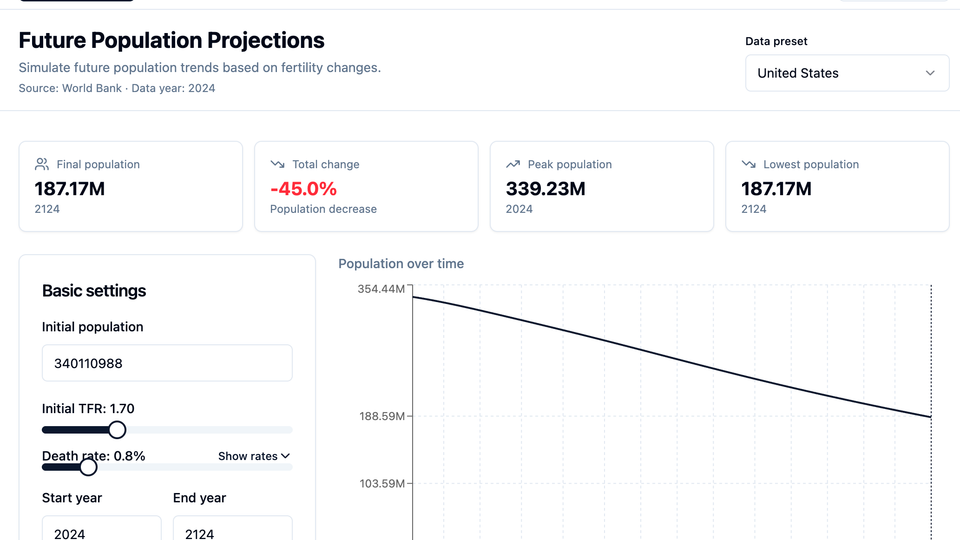
Task: Click the -45.0% total change value
Action: coord(303,189)
